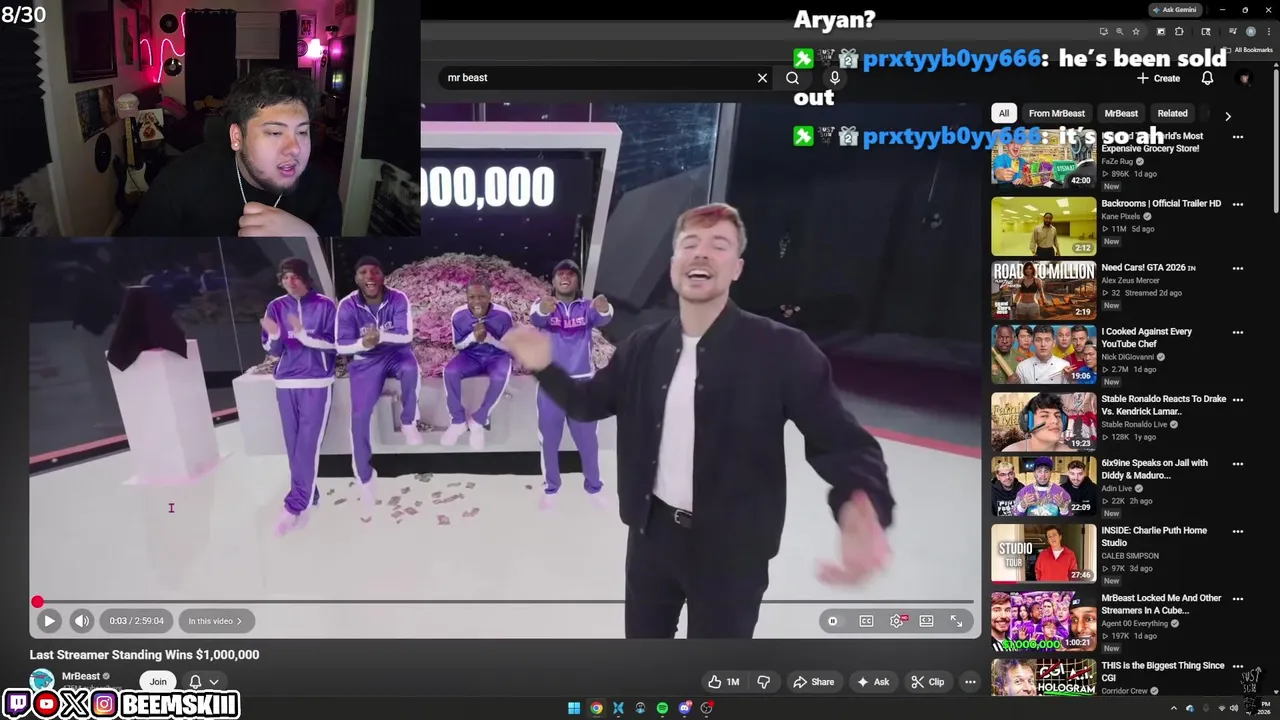Open the YouTube account avatar menu
The image size is (1280, 720).
pyautogui.click(x=1245, y=78)
